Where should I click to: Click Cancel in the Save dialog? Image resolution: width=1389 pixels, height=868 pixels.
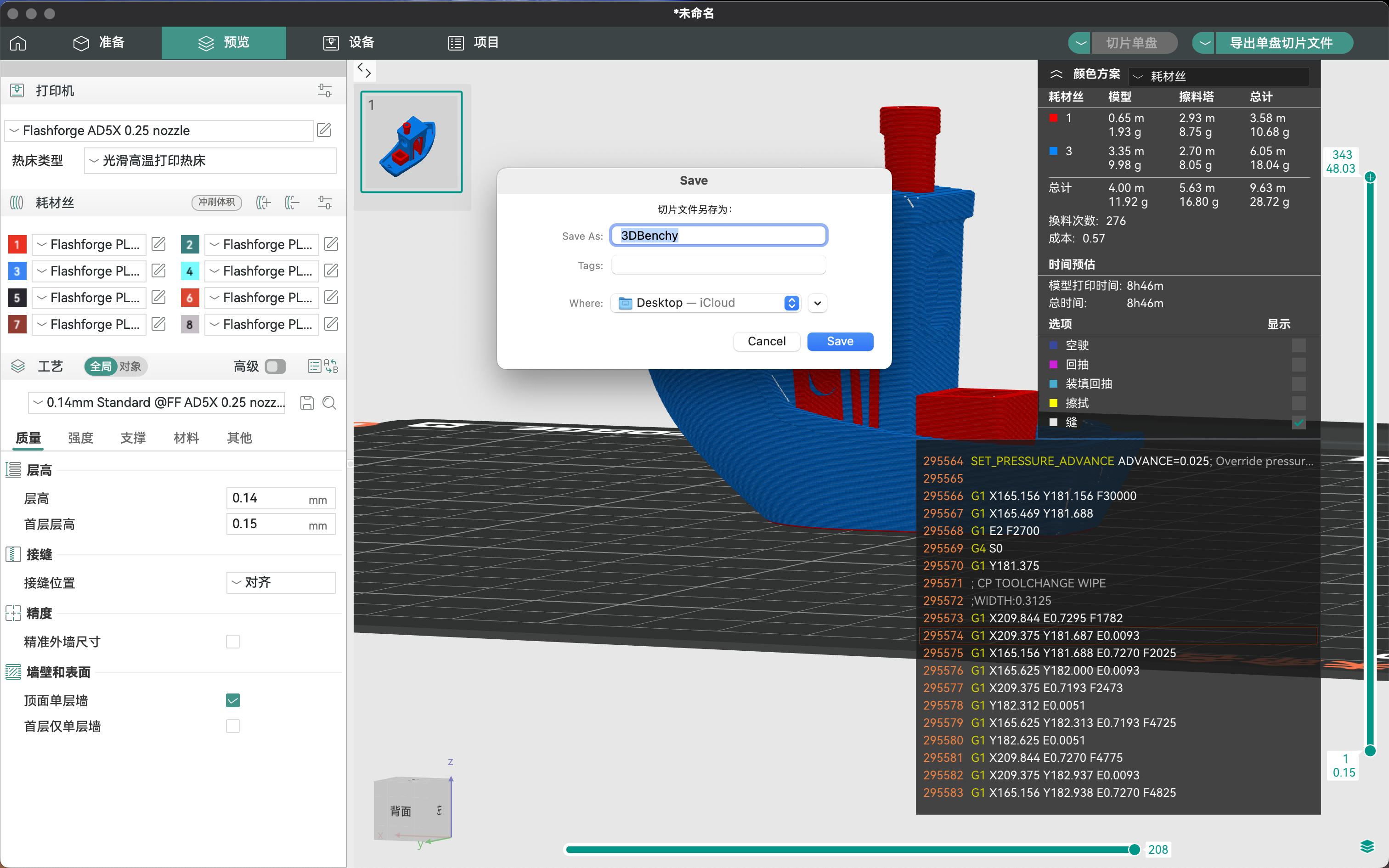coord(766,341)
